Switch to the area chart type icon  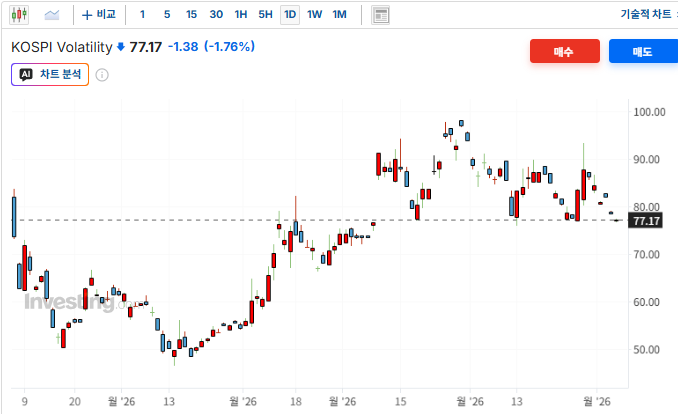[x=52, y=15]
